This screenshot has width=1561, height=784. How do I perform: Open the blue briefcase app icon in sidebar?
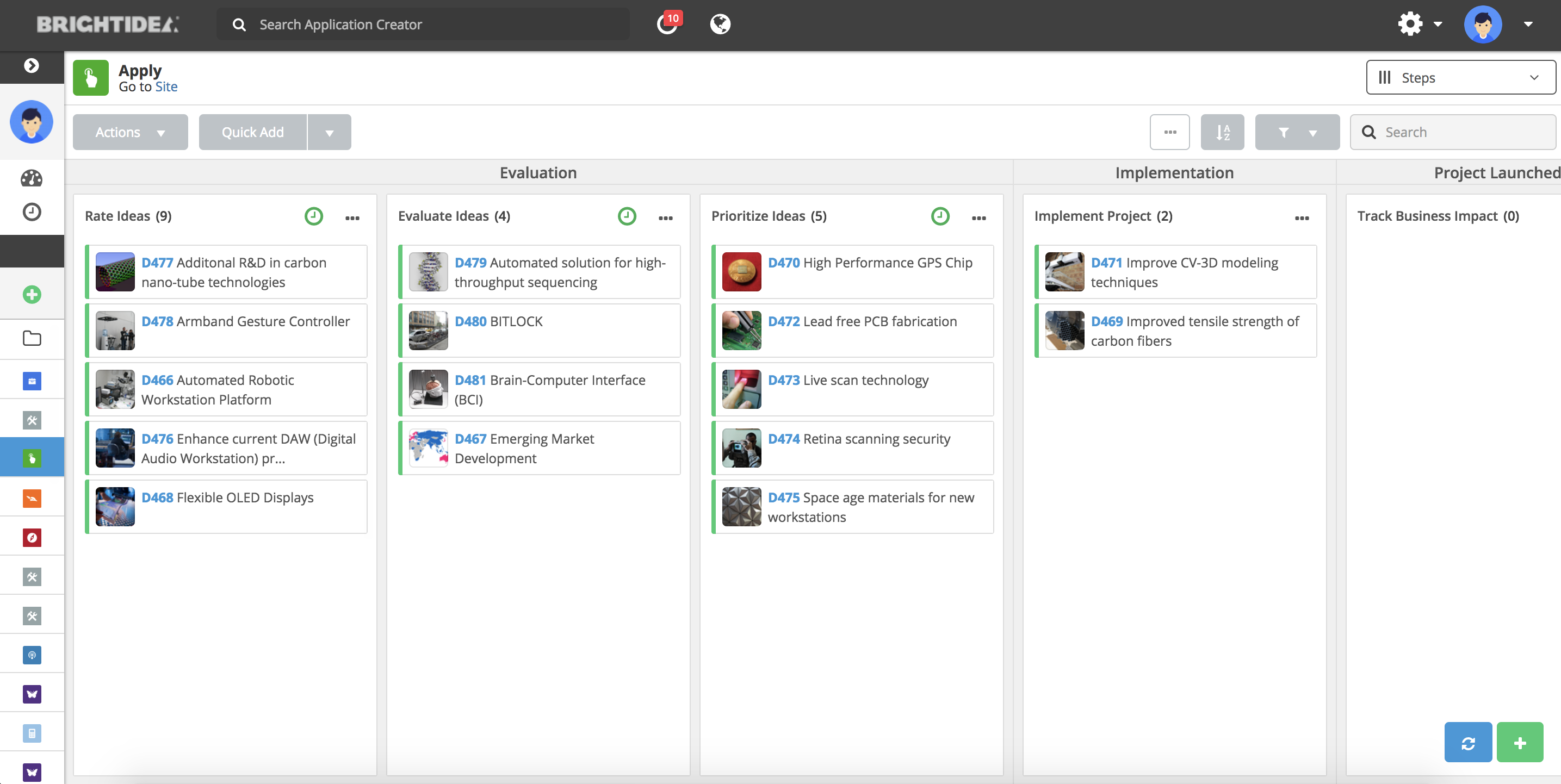tap(32, 381)
